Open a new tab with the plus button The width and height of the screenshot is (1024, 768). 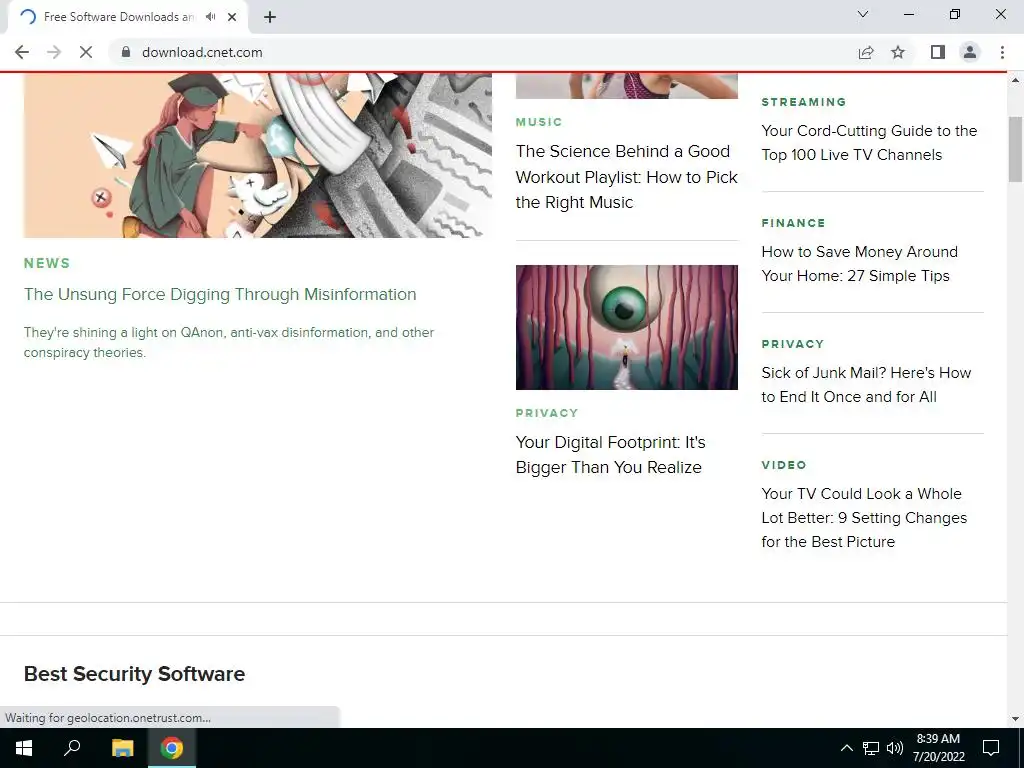[x=270, y=17]
